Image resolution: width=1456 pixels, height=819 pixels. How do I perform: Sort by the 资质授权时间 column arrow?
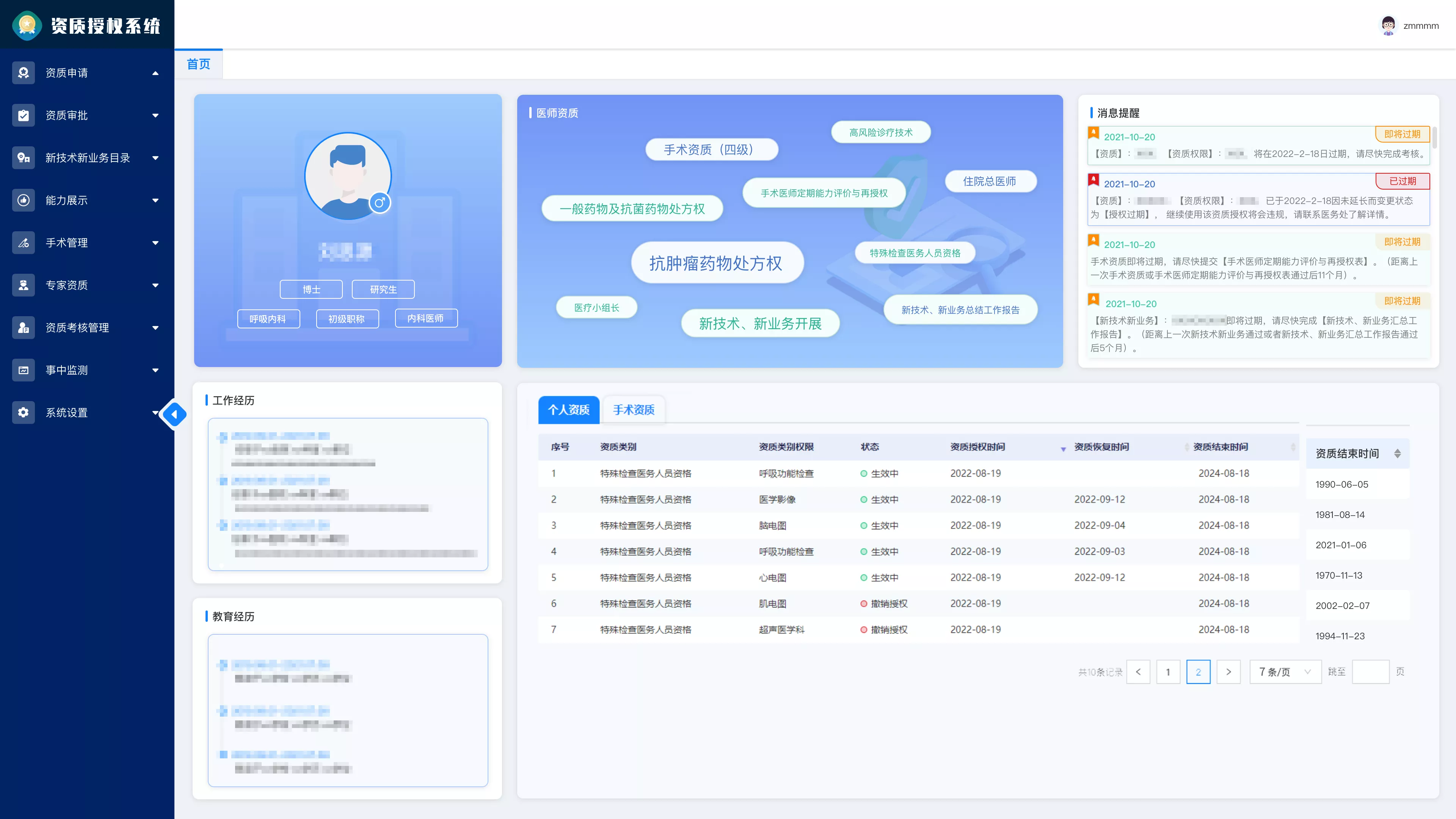tap(1063, 449)
